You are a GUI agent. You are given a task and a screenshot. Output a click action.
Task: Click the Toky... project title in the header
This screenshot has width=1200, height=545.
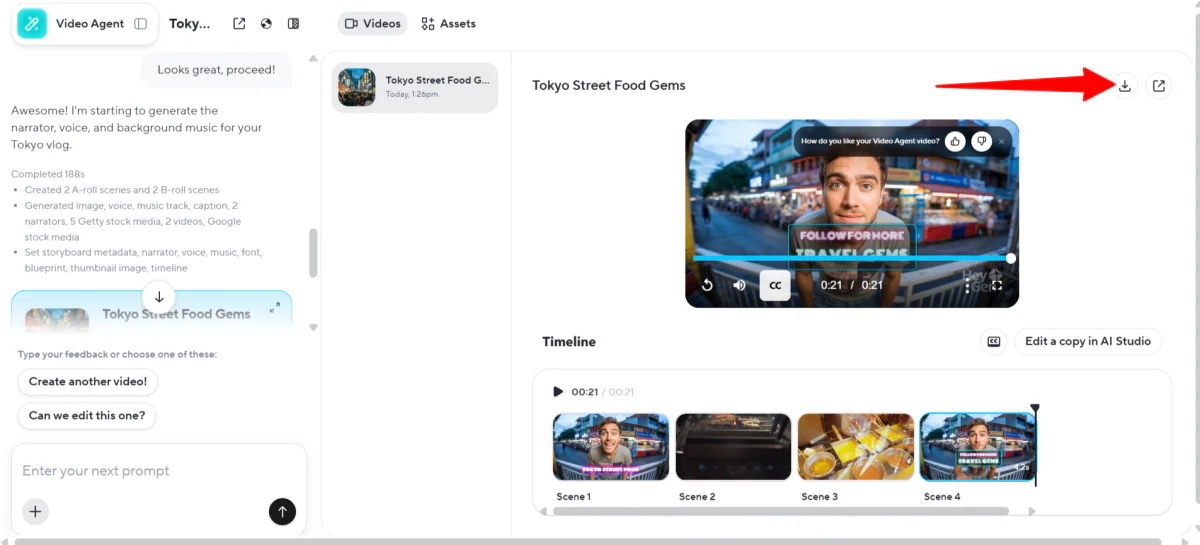[x=190, y=23]
